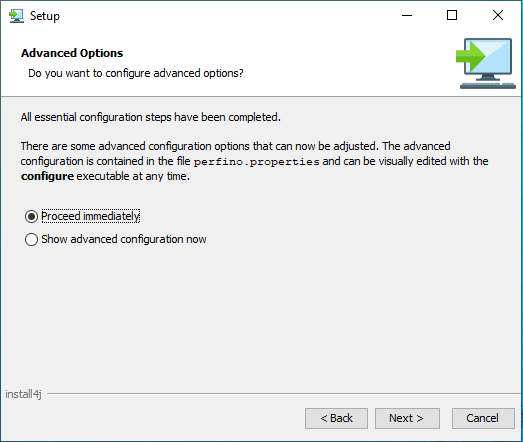Minimize the Setup window
Image resolution: width=523 pixels, height=442 pixels.
point(407,15)
